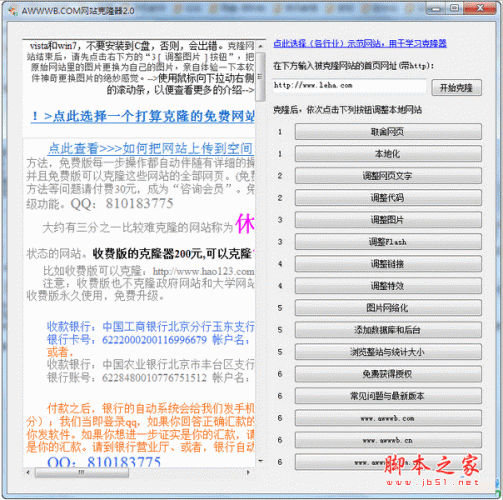Click the http://www.hao123.com text

click(203, 271)
